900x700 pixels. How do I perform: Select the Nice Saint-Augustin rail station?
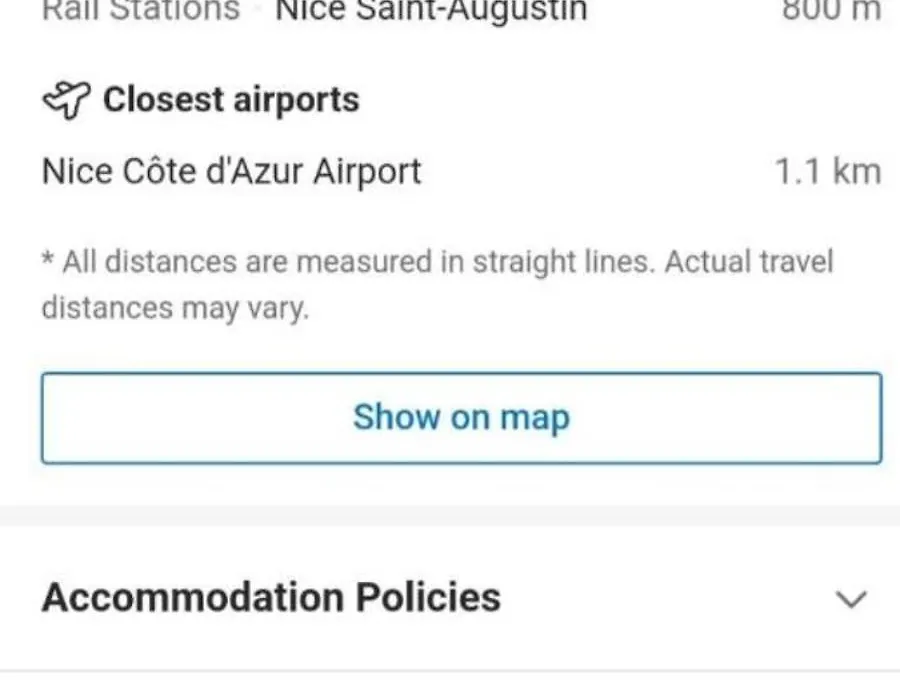coord(431,10)
